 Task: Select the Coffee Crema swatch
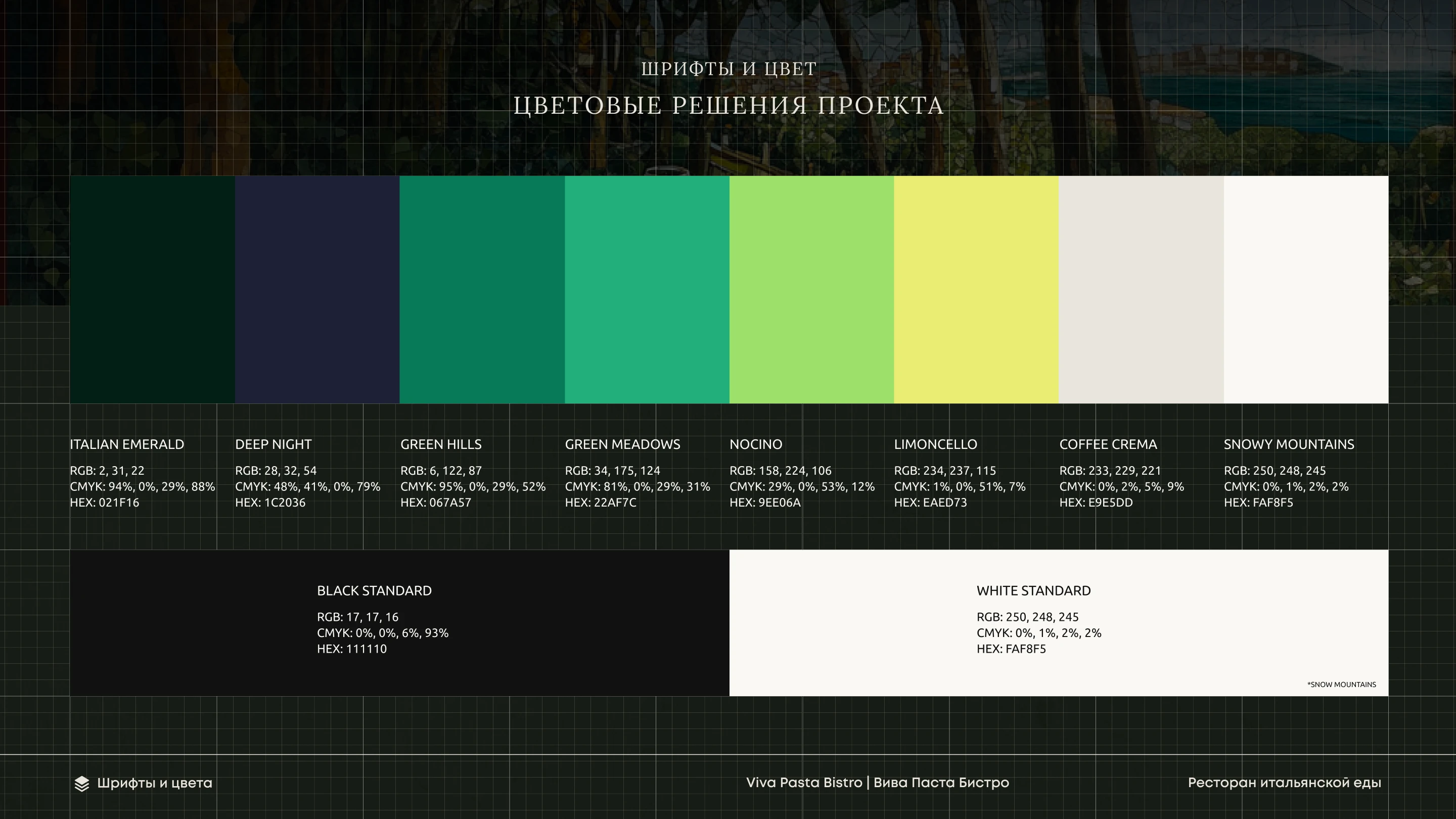click(1141, 289)
